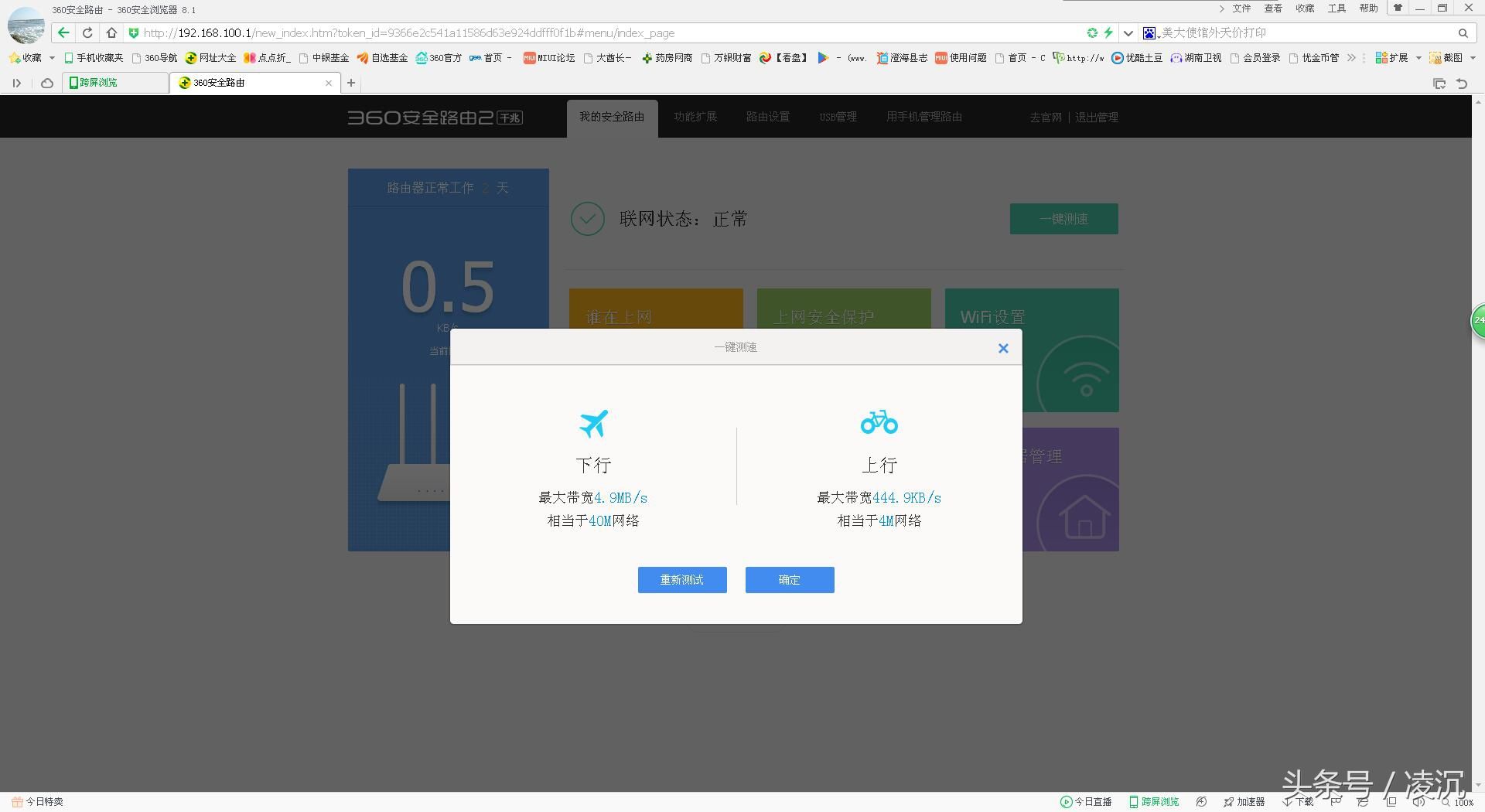Click the cloud sync icon near tabs
This screenshot has height=812, width=1485.
point(47,83)
